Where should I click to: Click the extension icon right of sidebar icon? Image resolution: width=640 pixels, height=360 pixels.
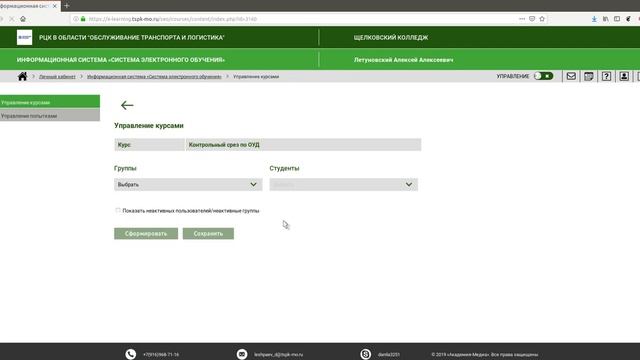(628, 19)
